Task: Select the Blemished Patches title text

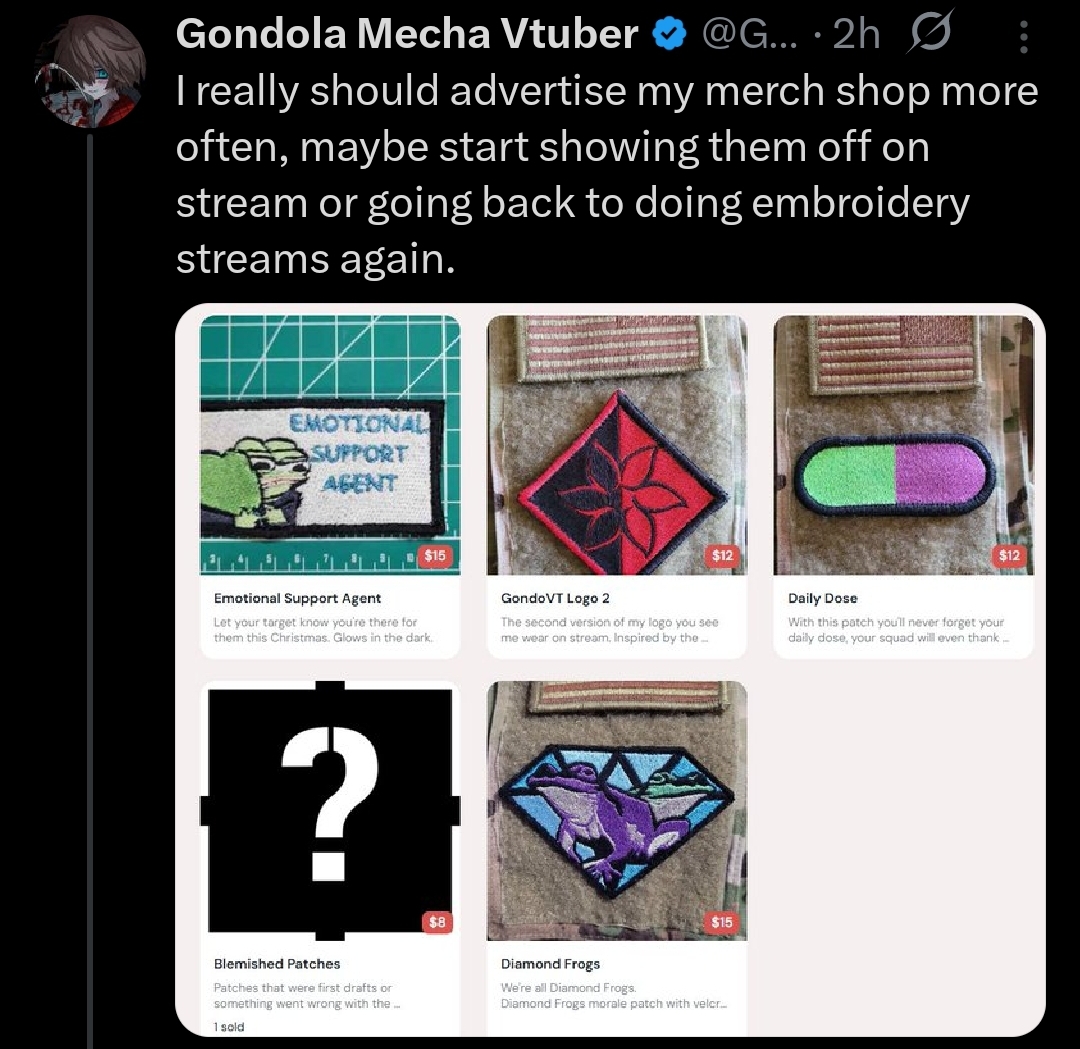Action: (277, 964)
